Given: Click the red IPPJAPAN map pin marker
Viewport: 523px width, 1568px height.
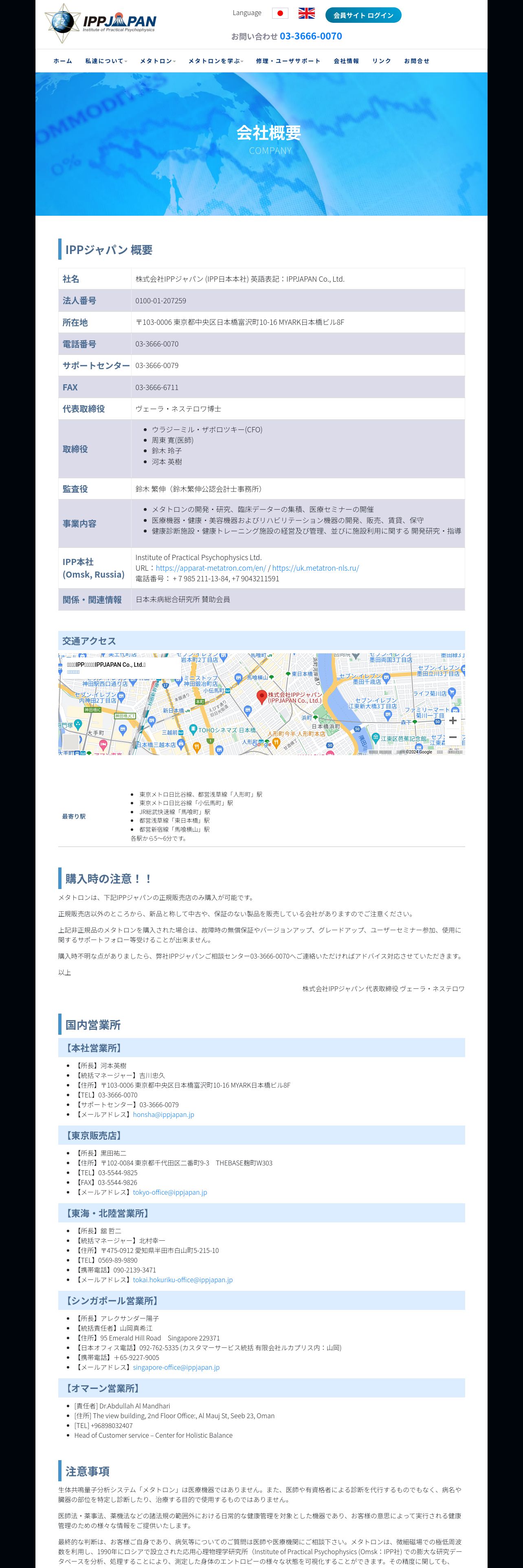Looking at the screenshot, I should coord(262,697).
